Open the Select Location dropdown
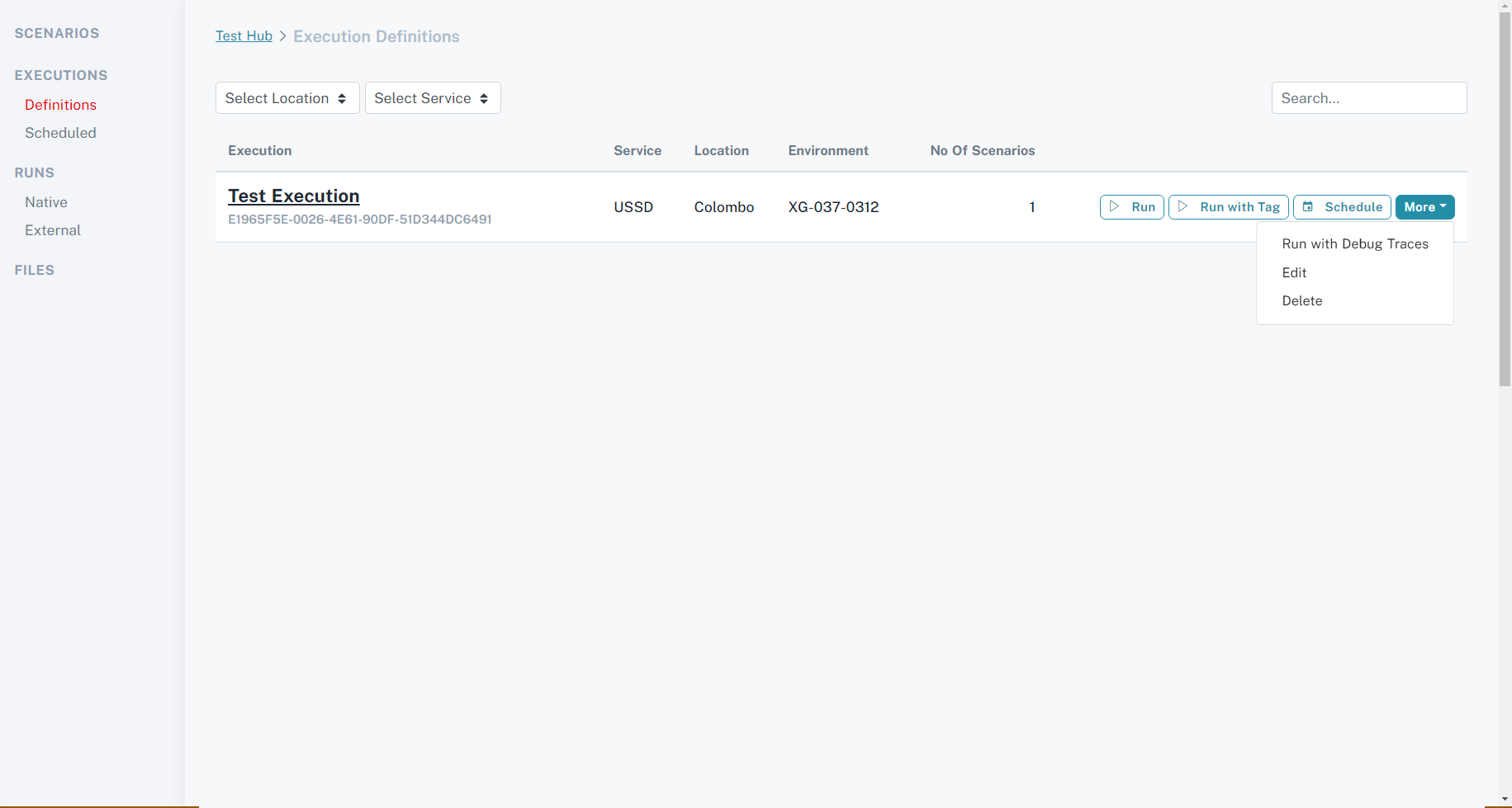Screen dimensions: 1512x808 point(287,98)
